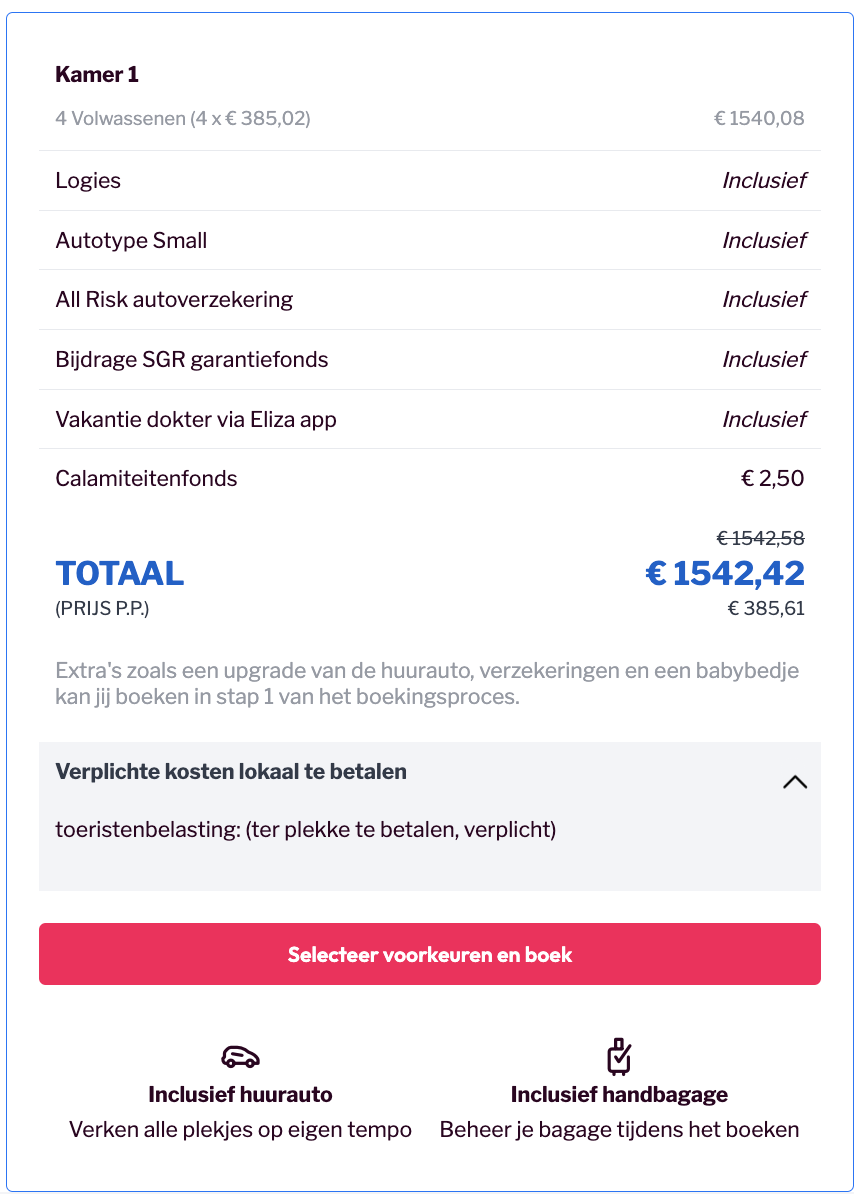Click the Autotype Small row
Viewport: 856px width, 1196px height.
pos(430,240)
